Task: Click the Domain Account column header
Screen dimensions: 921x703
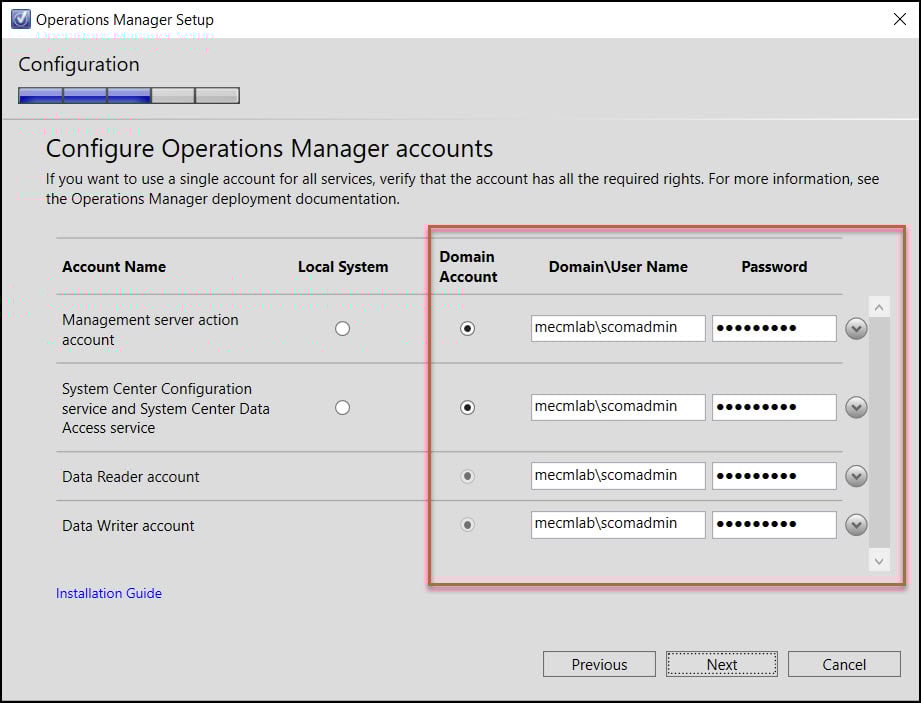Action: pyautogui.click(x=468, y=267)
